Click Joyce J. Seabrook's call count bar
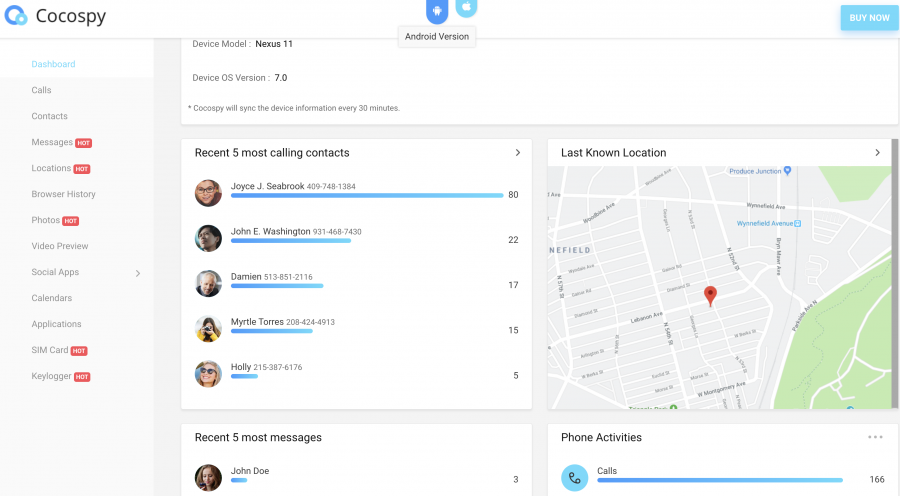The height and width of the screenshot is (496, 900). coord(367,196)
